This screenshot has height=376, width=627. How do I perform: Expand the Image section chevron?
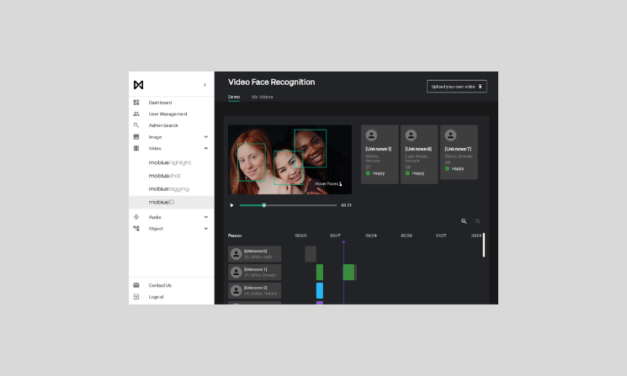(x=206, y=137)
